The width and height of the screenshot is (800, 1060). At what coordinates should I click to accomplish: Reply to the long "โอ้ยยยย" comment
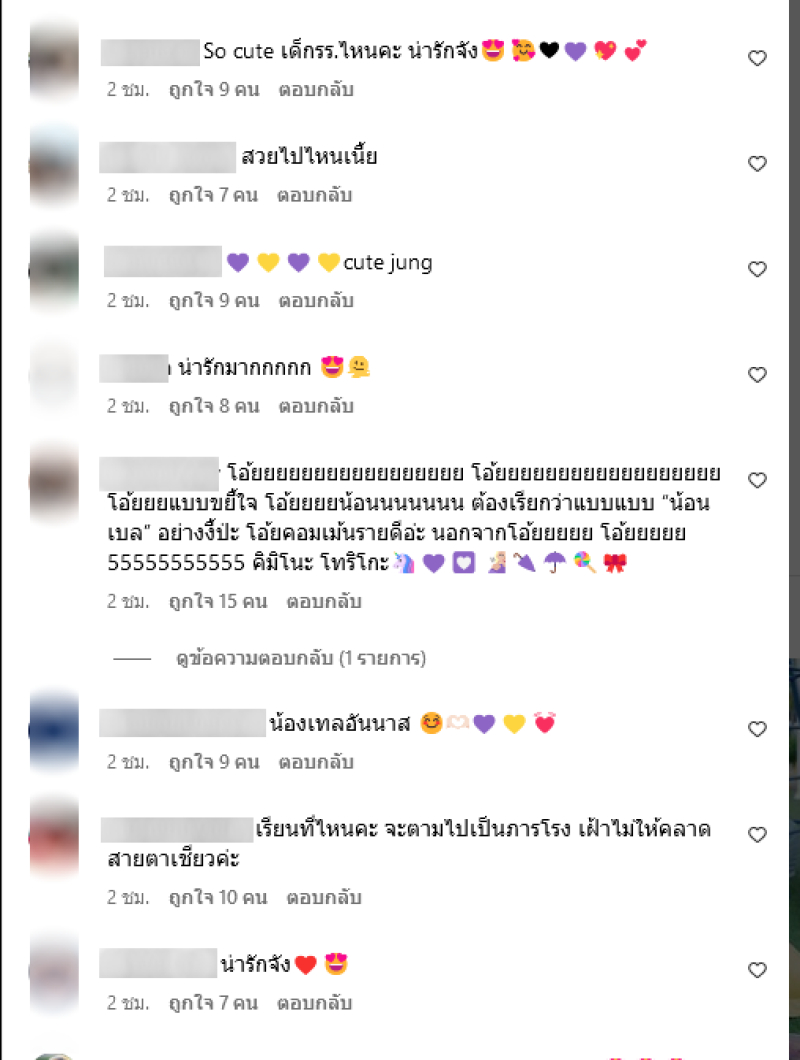(x=324, y=601)
